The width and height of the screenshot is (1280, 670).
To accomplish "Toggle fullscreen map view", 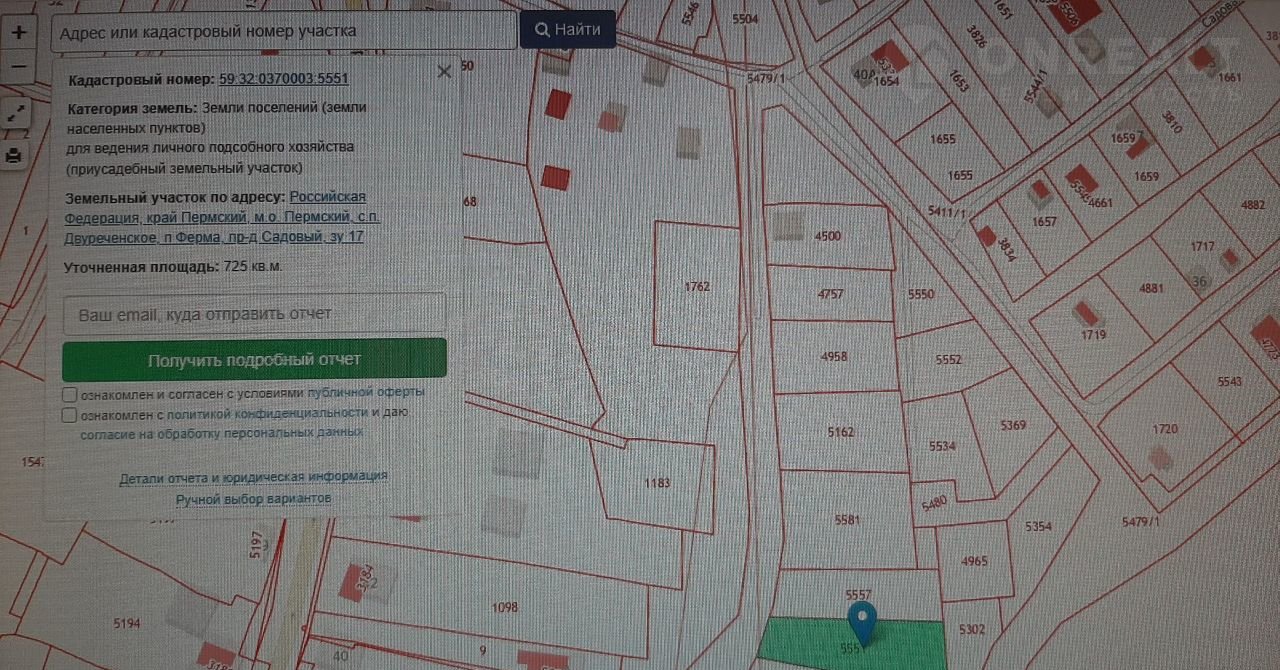I will pyautogui.click(x=16, y=112).
